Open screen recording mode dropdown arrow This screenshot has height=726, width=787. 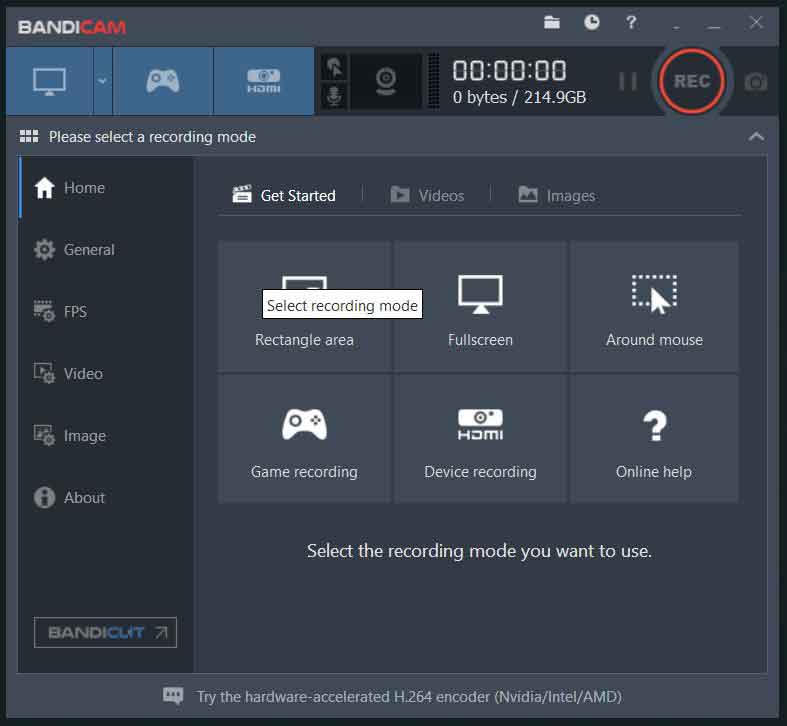pyautogui.click(x=102, y=81)
